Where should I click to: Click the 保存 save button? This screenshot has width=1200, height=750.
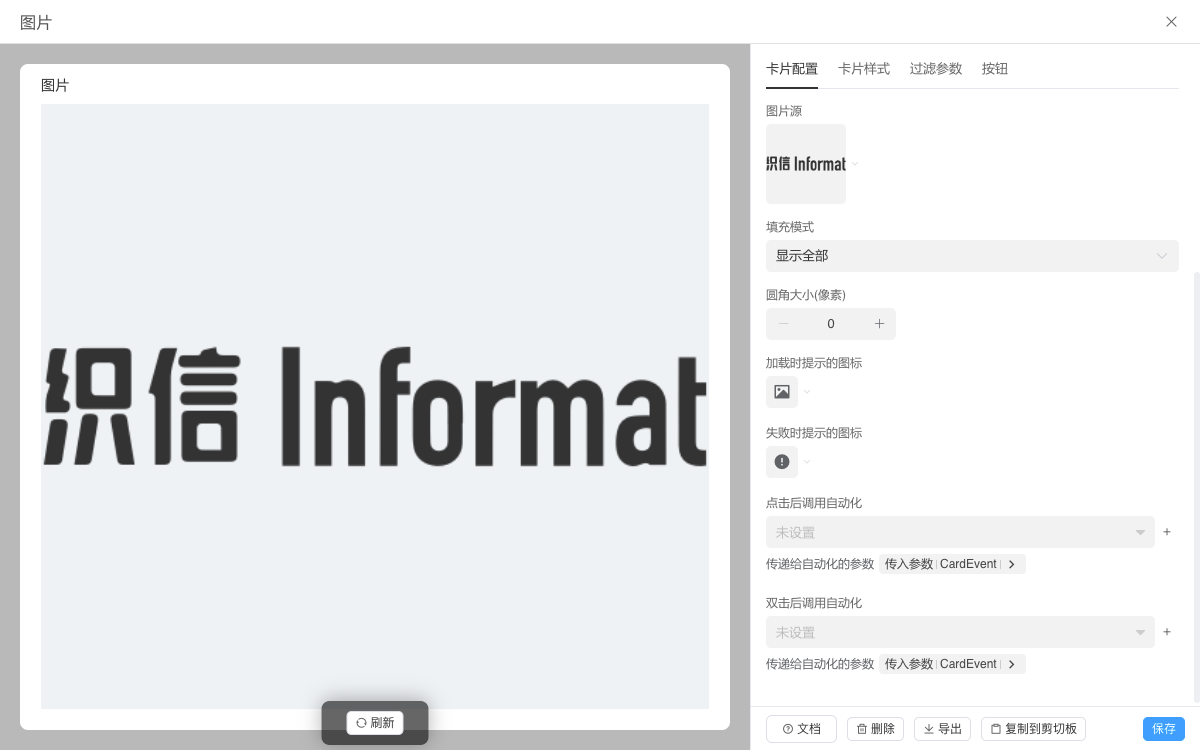pyautogui.click(x=1163, y=729)
